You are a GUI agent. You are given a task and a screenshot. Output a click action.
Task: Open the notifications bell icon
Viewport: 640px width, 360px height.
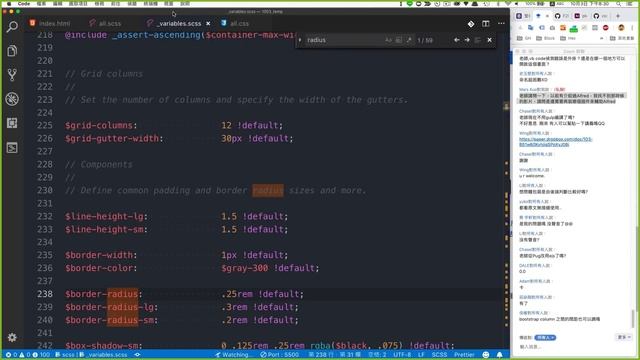tap(500, 355)
